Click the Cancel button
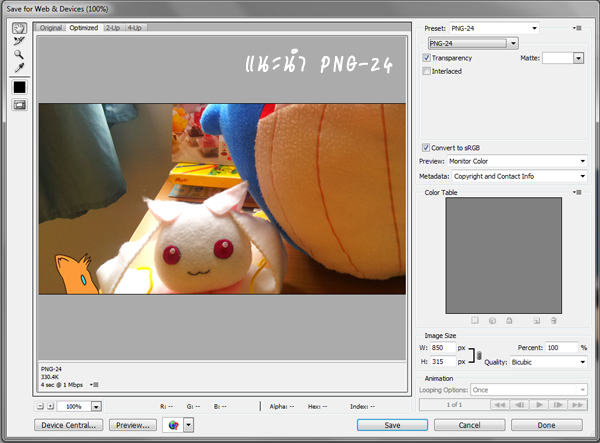600x443 pixels. [470, 425]
